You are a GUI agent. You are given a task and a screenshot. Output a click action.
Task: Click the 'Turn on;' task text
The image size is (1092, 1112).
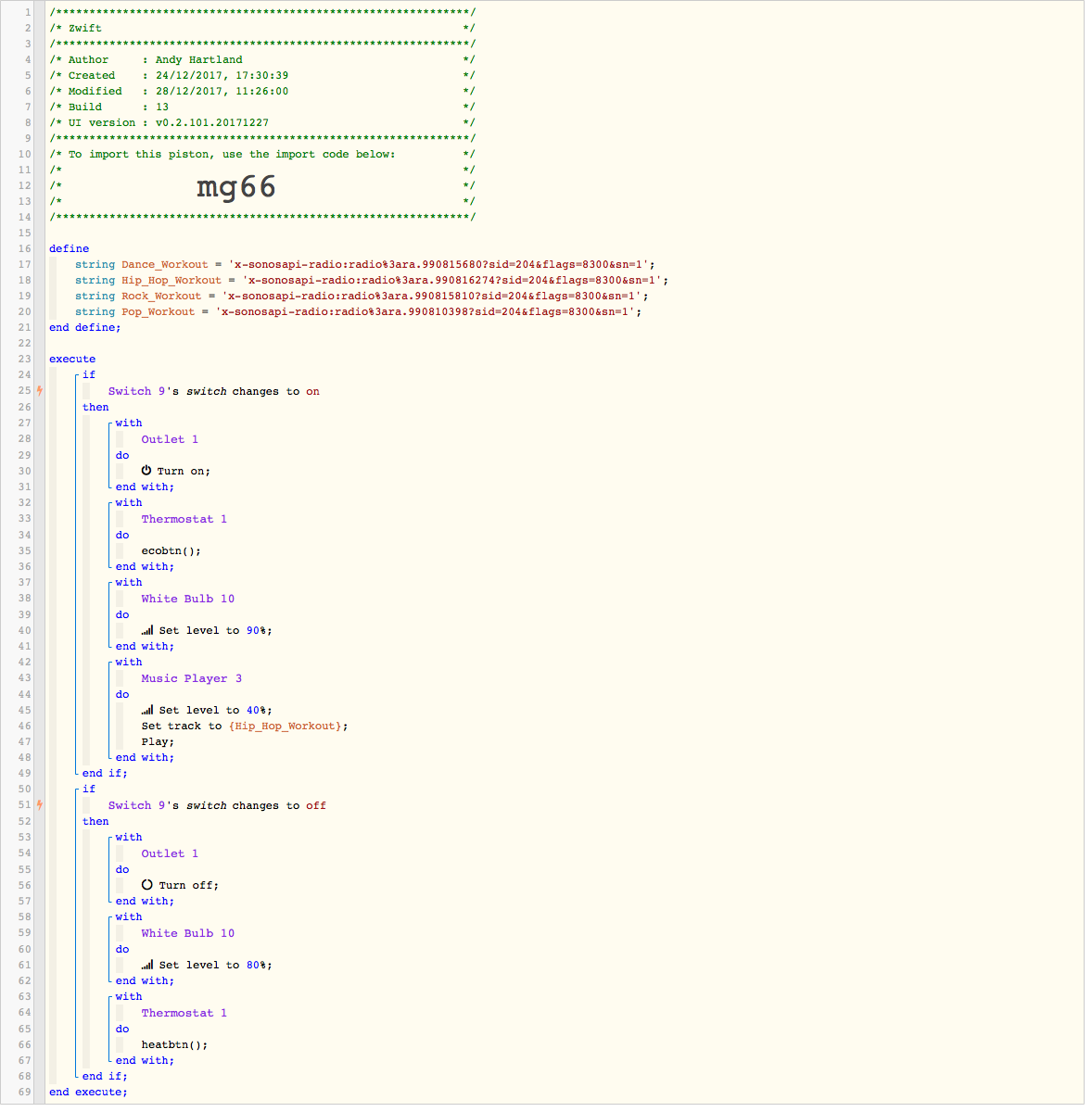184,471
